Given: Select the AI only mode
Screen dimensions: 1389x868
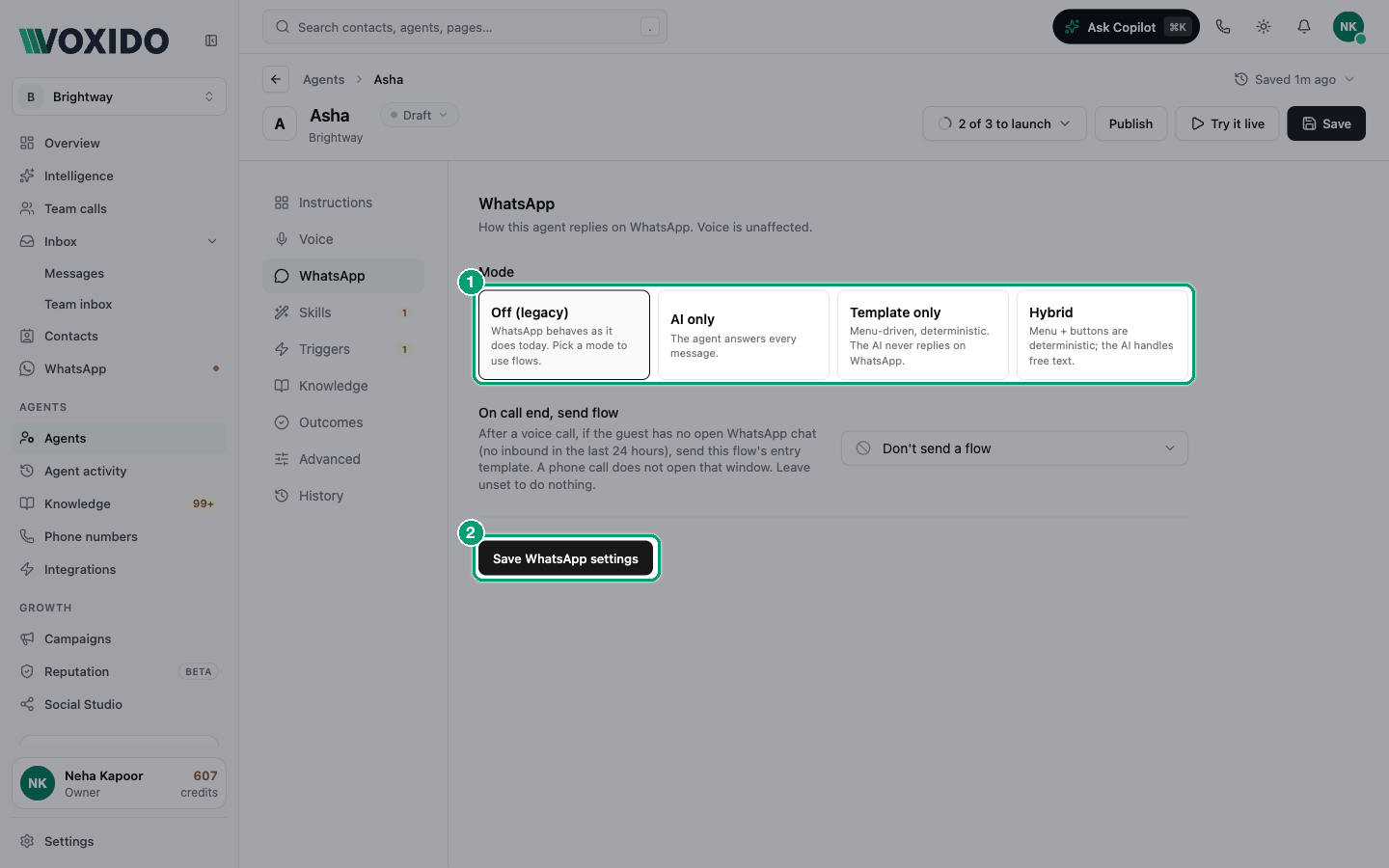Looking at the screenshot, I should [744, 335].
